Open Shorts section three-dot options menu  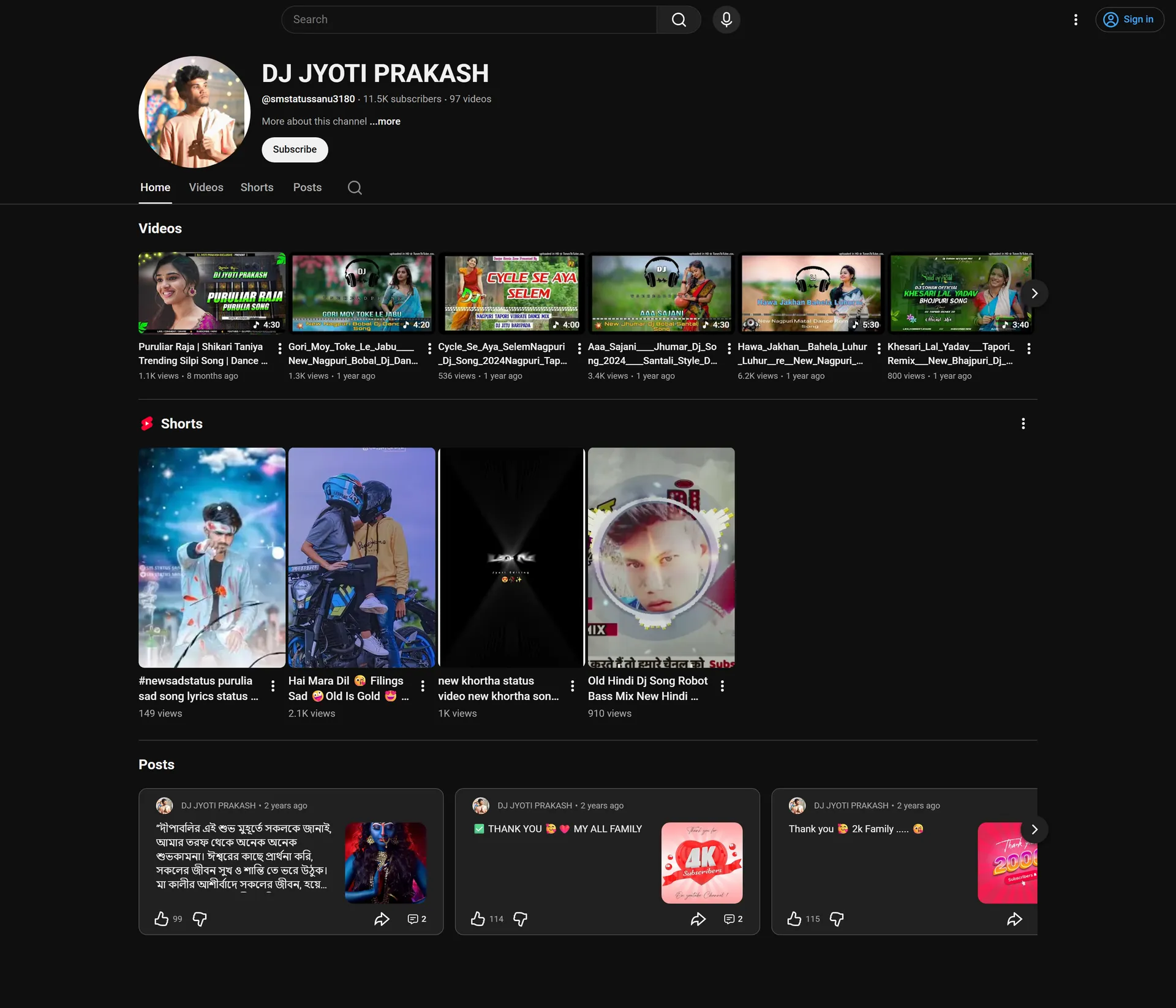pyautogui.click(x=1023, y=424)
